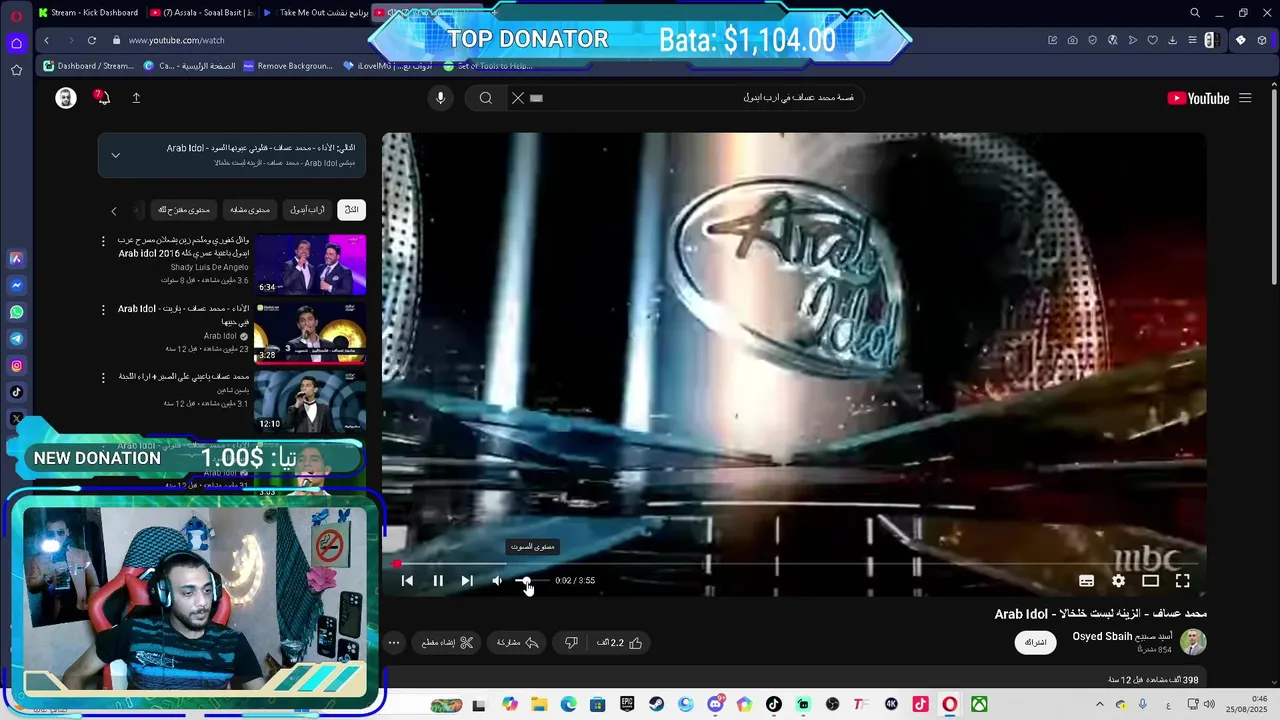Open the YouTube create/upload icon

point(136,98)
